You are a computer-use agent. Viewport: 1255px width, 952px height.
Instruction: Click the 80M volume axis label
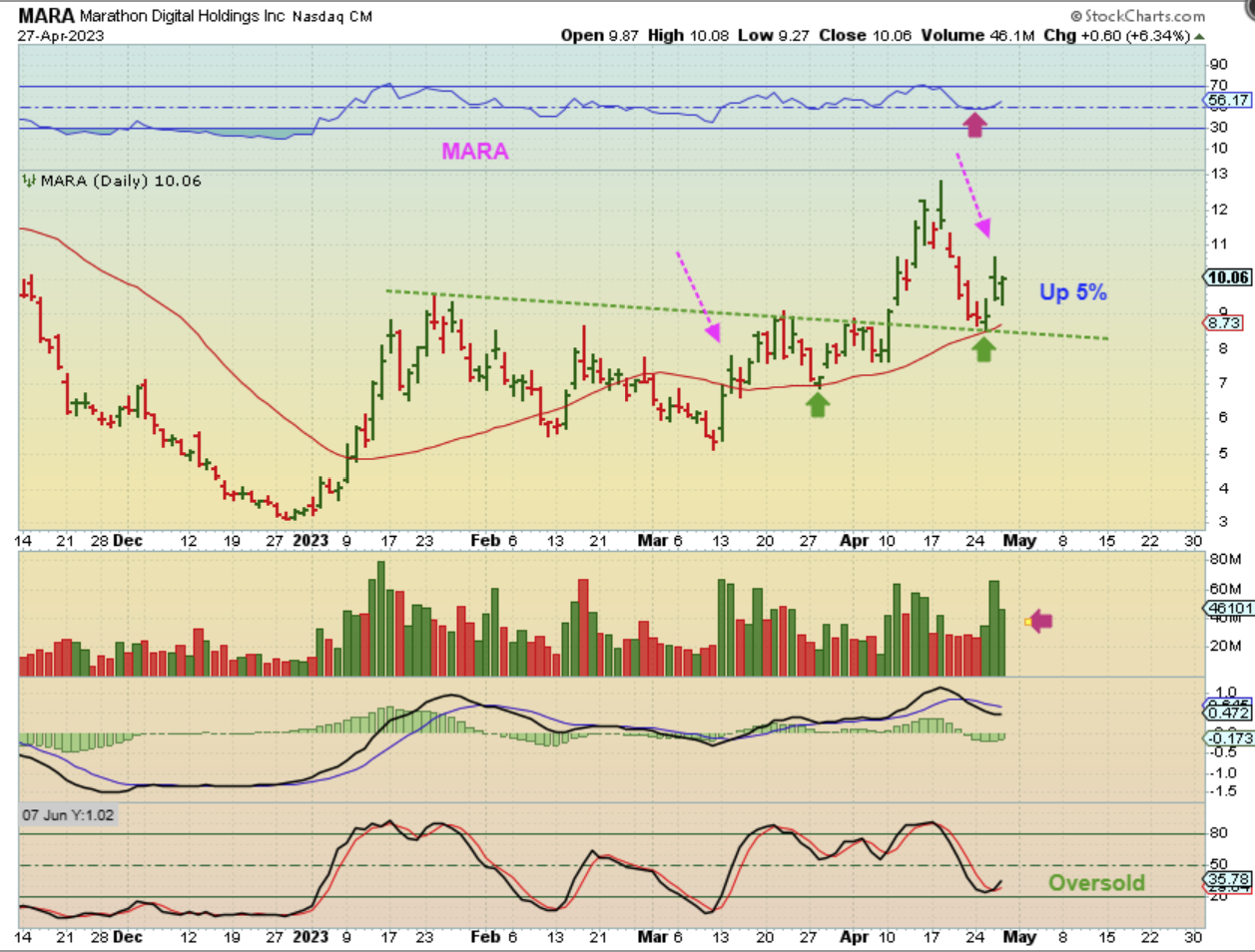pyautogui.click(x=1225, y=559)
